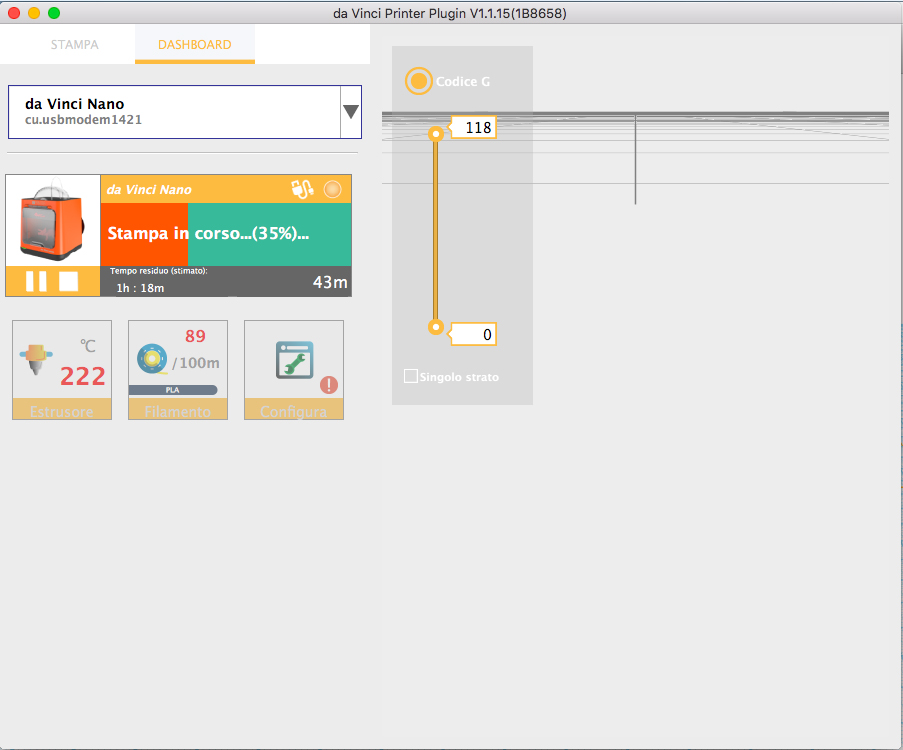Click the remaining filament value 89
The height and width of the screenshot is (750, 903).
(x=195, y=336)
